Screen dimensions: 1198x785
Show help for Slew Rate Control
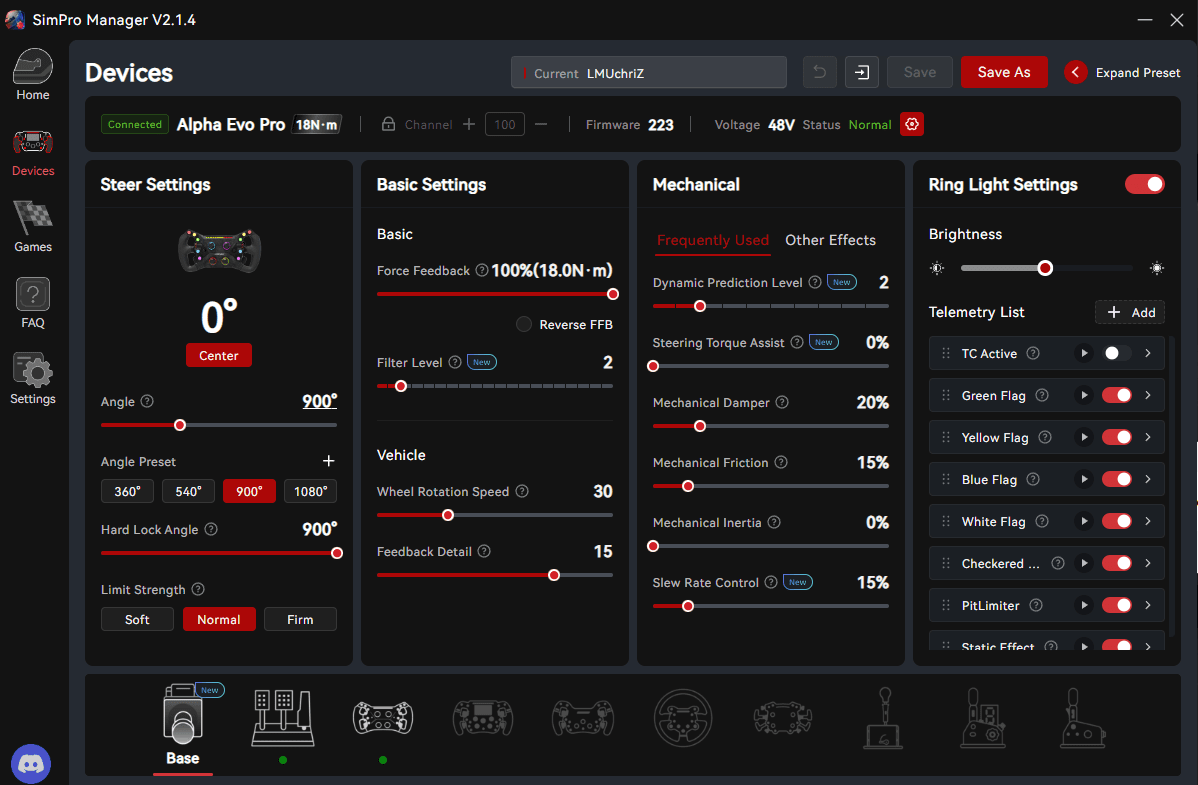771,582
